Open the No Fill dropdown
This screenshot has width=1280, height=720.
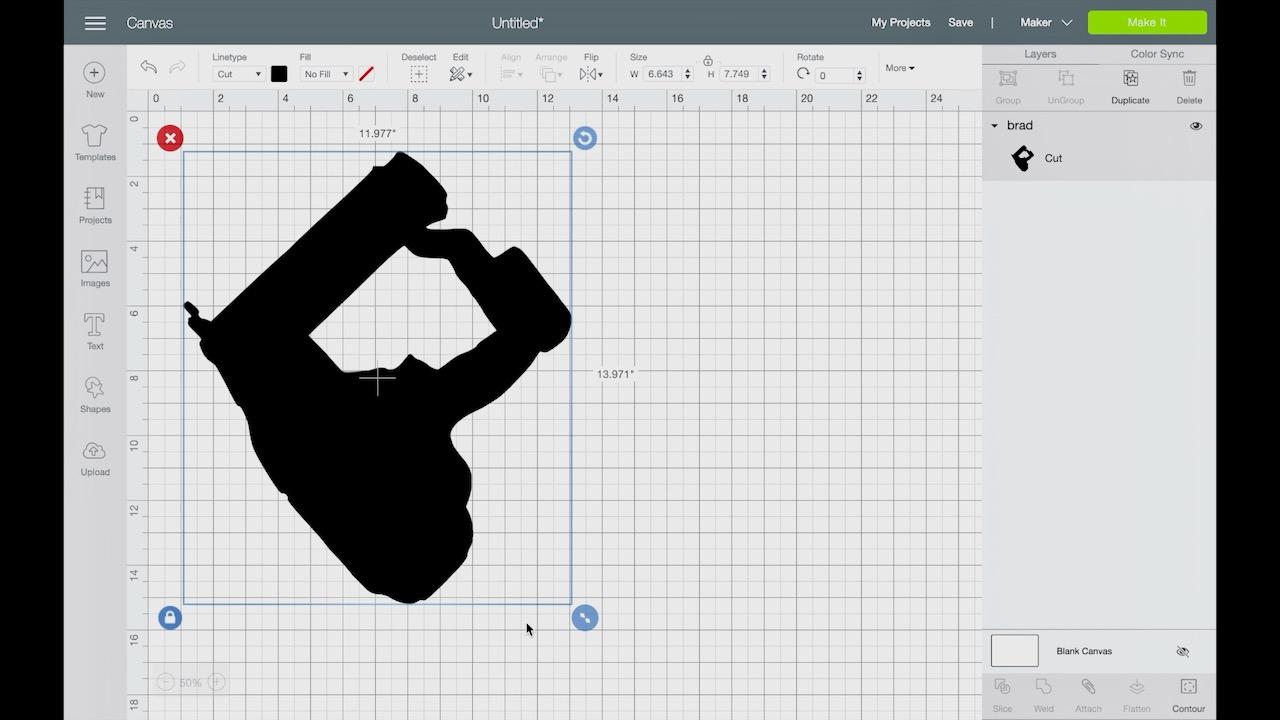(x=325, y=73)
